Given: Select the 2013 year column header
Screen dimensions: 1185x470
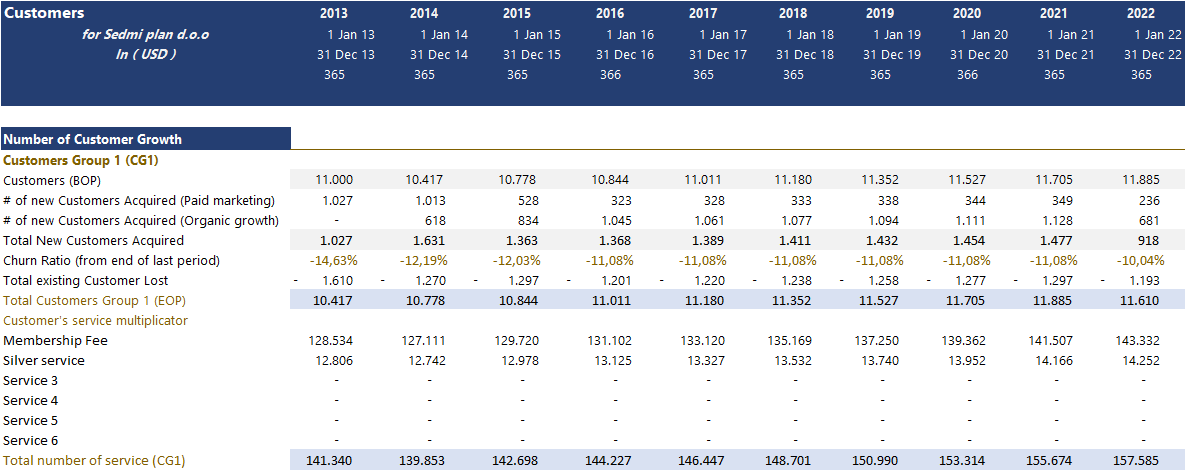Looking at the screenshot, I should coord(335,14).
